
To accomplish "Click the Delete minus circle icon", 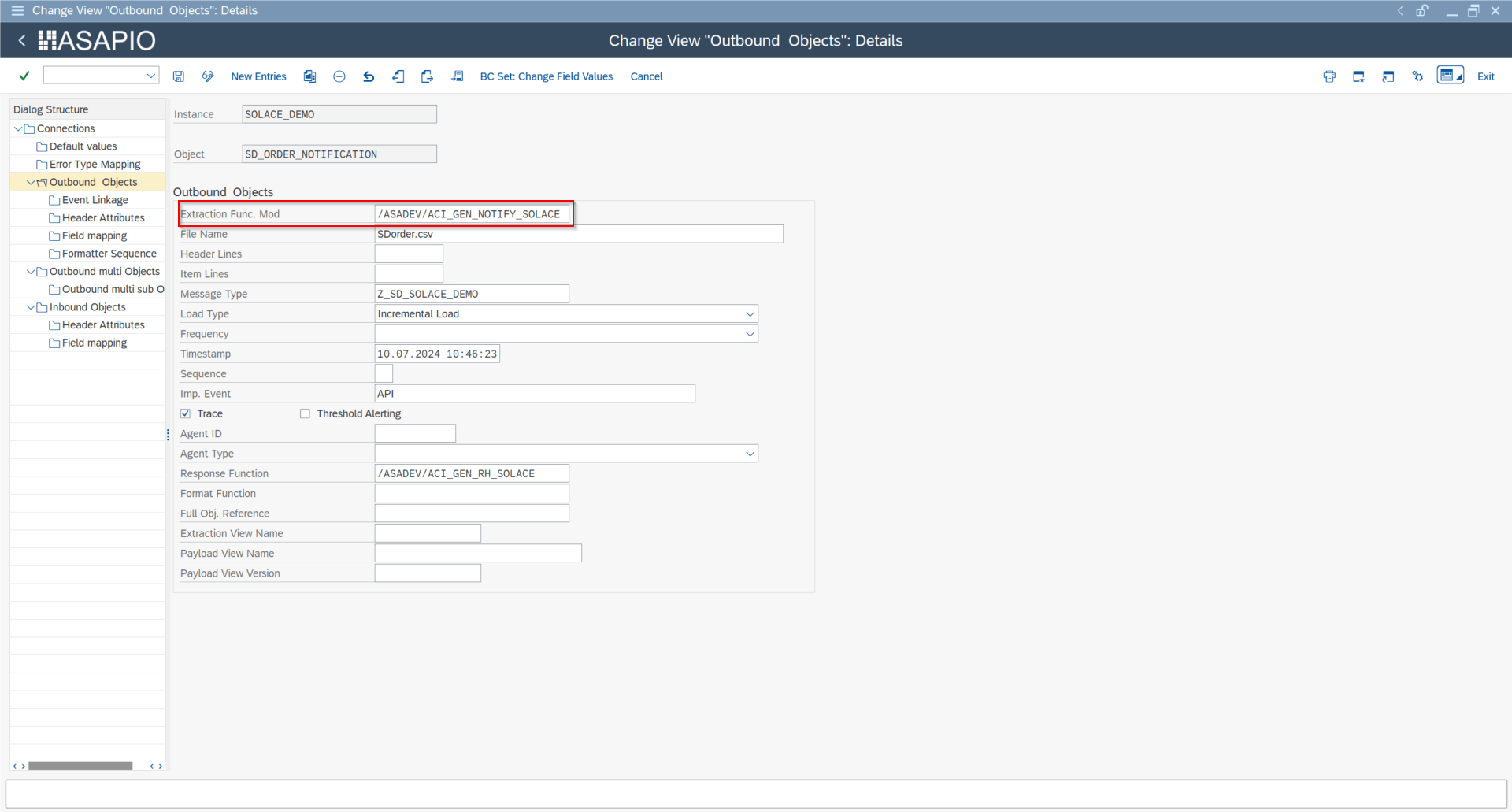I will click(x=339, y=76).
